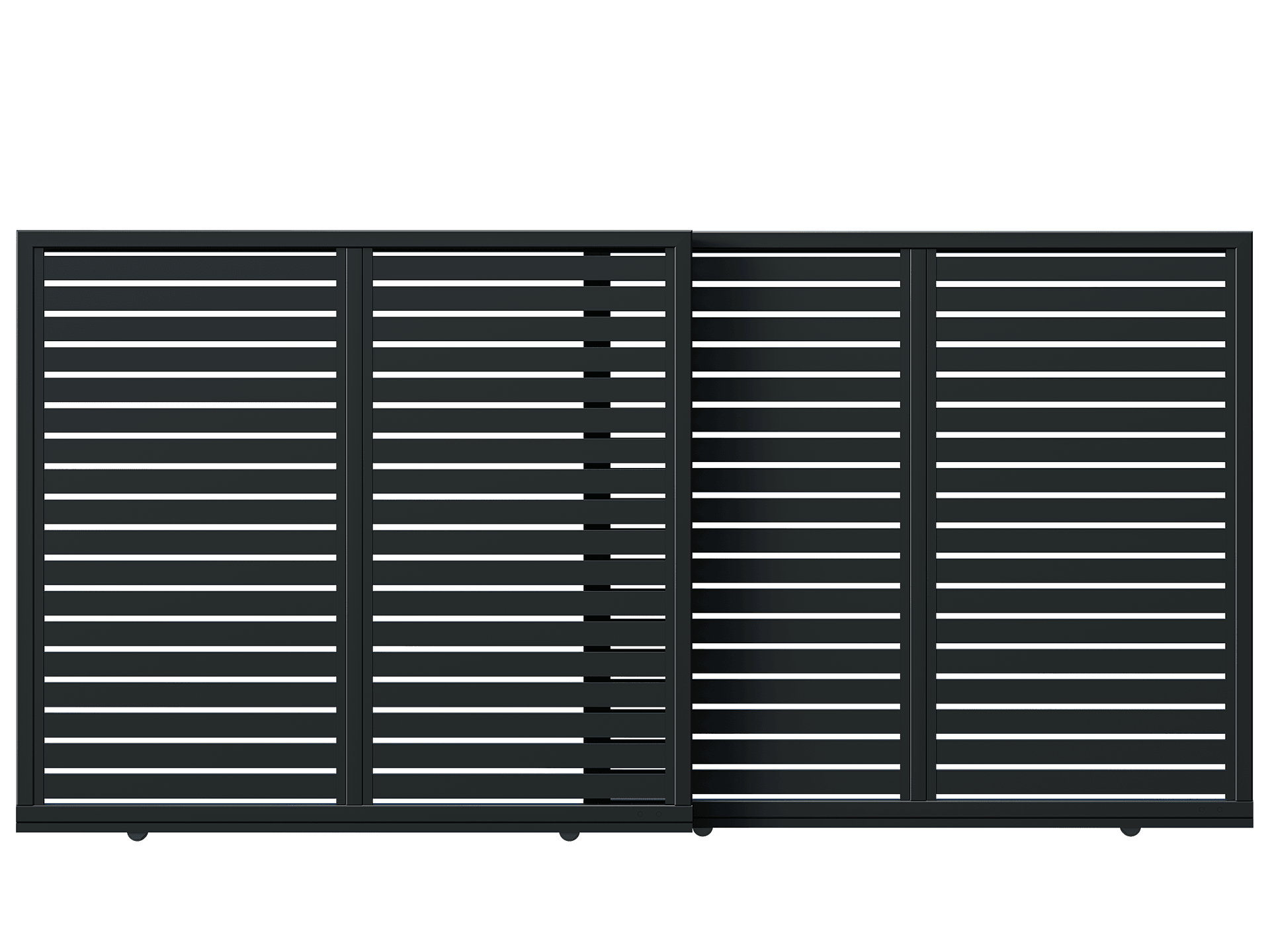Viewport: 1270px width, 952px height.
Task: Click the bottom slat in far-right gate section
Action: pyautogui.click(x=1080, y=781)
